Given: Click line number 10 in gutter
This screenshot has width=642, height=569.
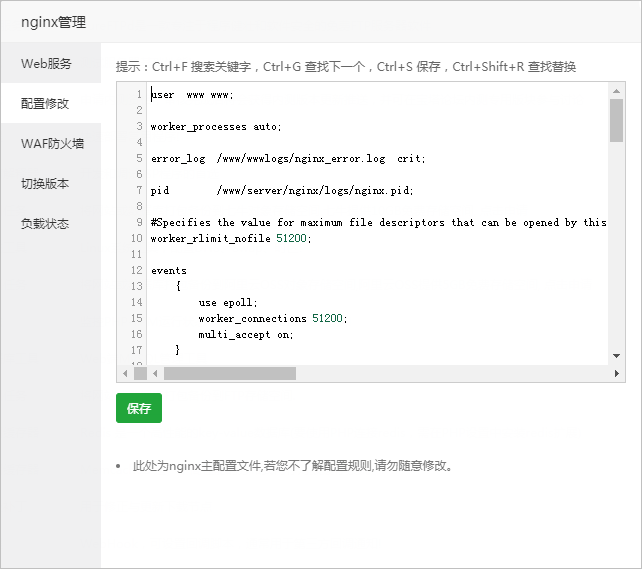Looking at the screenshot, I should coord(137,239).
